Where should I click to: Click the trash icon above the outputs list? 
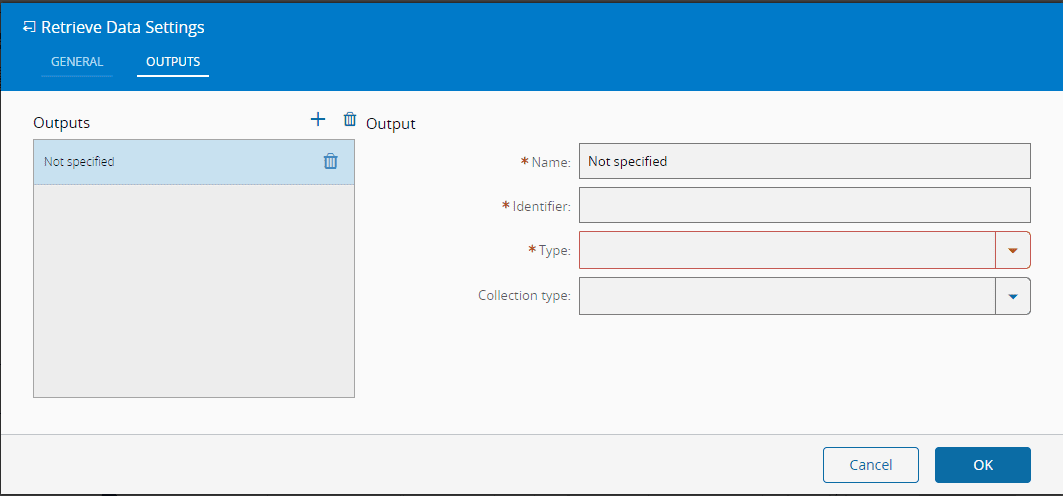coord(349,120)
